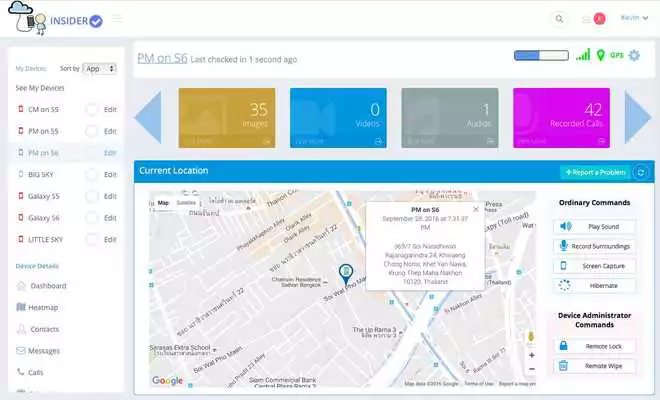The height and width of the screenshot is (400, 660).
Task: Open notifications red badge icon
Action: click(x=599, y=19)
